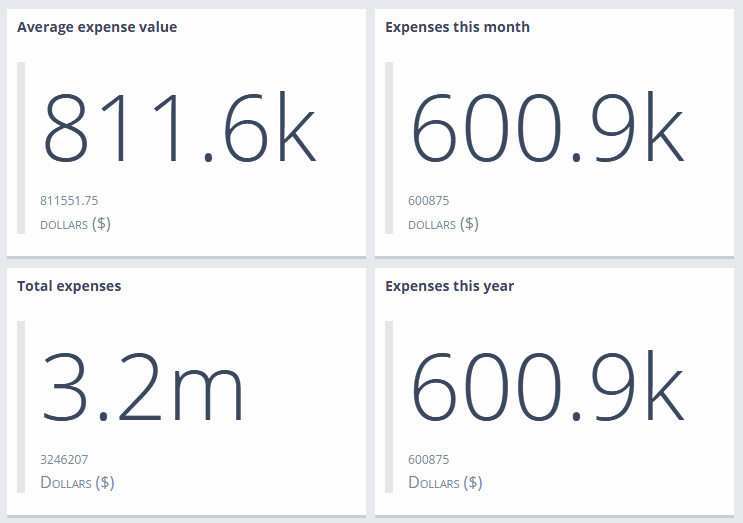
Task: Select the "Expenses this month" card title
Action: point(457,27)
